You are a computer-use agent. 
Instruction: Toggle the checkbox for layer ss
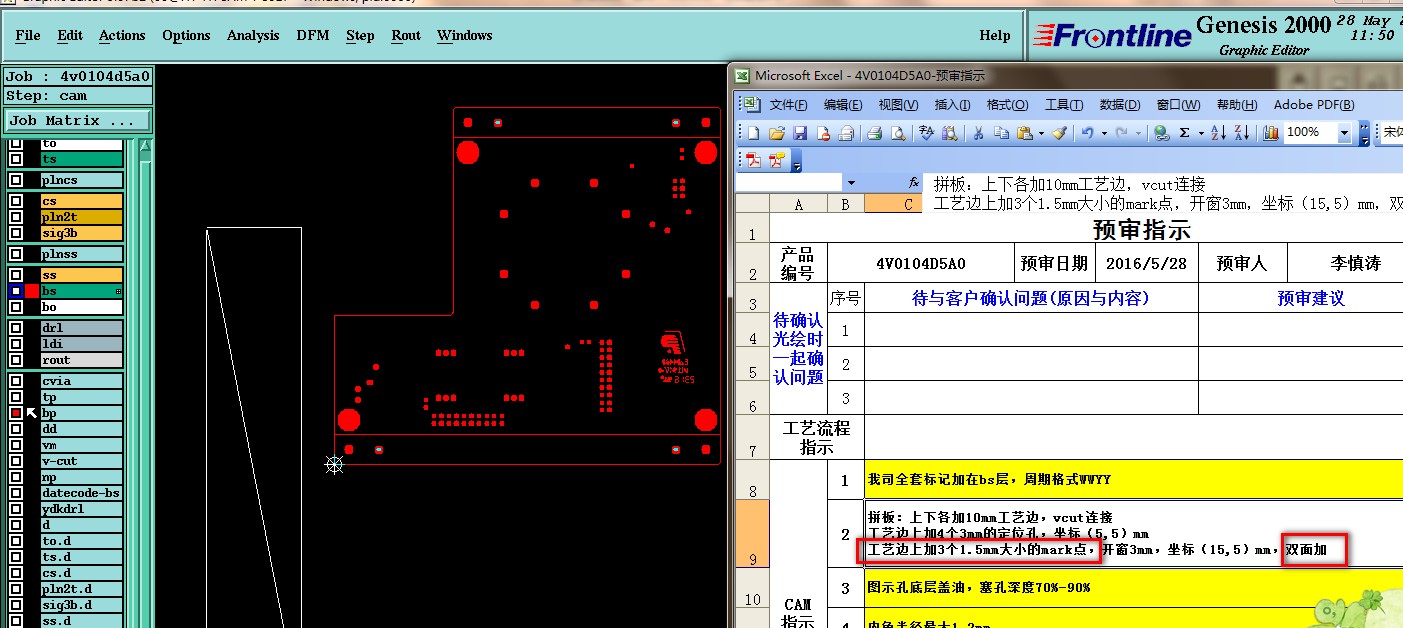click(16, 275)
